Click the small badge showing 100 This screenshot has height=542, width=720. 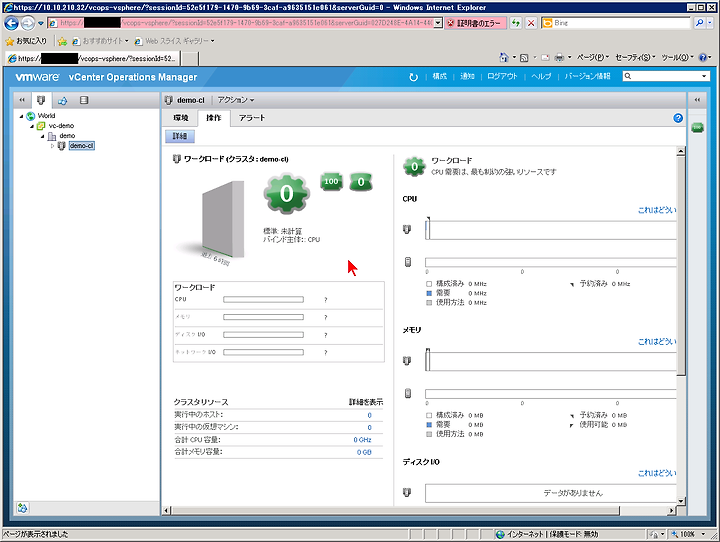(x=331, y=182)
